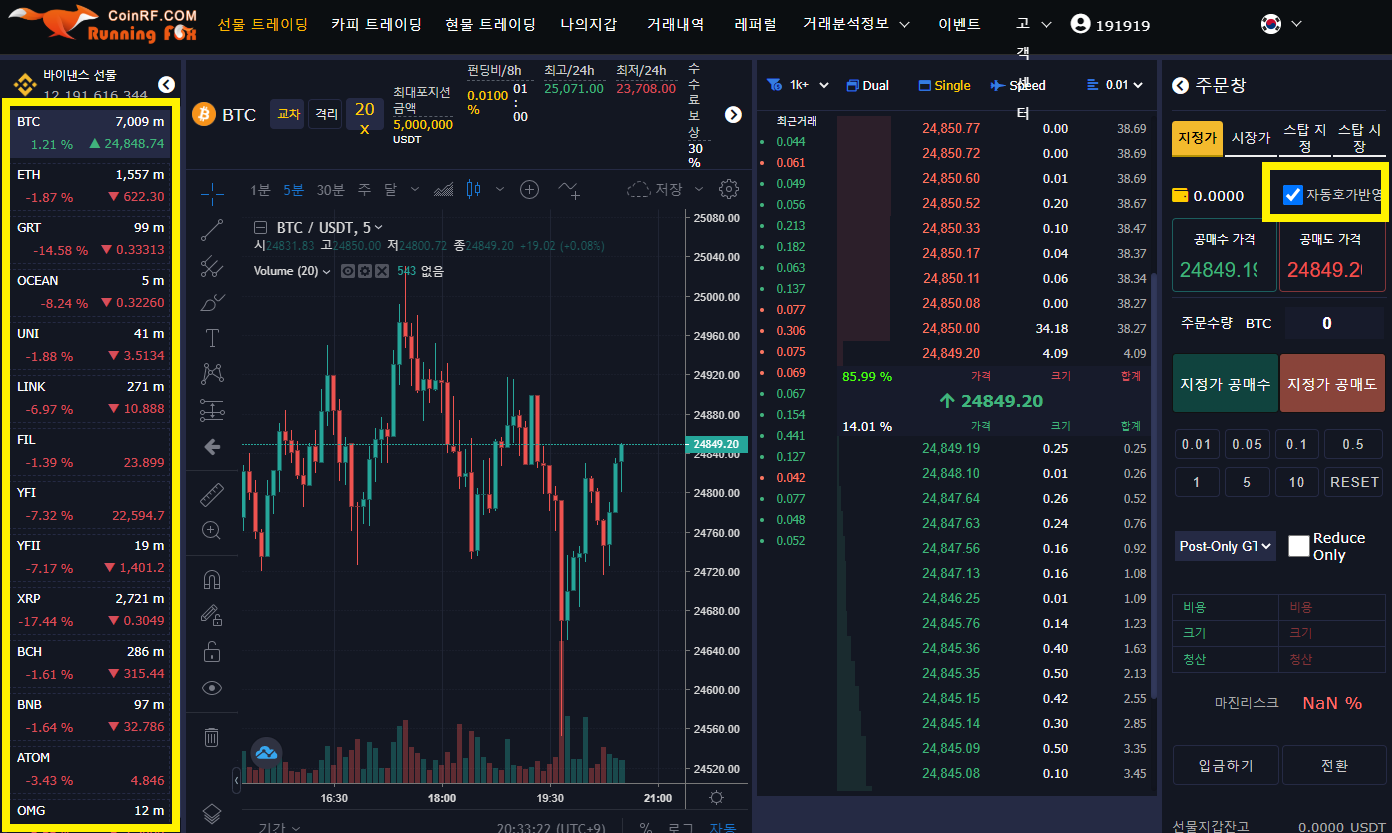The image size is (1392, 833).
Task: Toggle the magnet mode tool
Action: [212, 579]
